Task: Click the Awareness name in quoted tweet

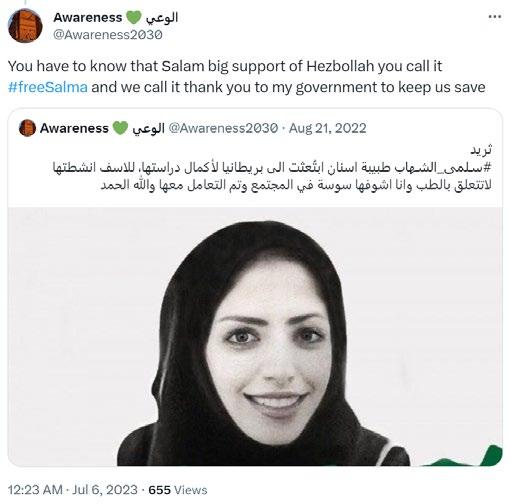Action: pos(74,128)
